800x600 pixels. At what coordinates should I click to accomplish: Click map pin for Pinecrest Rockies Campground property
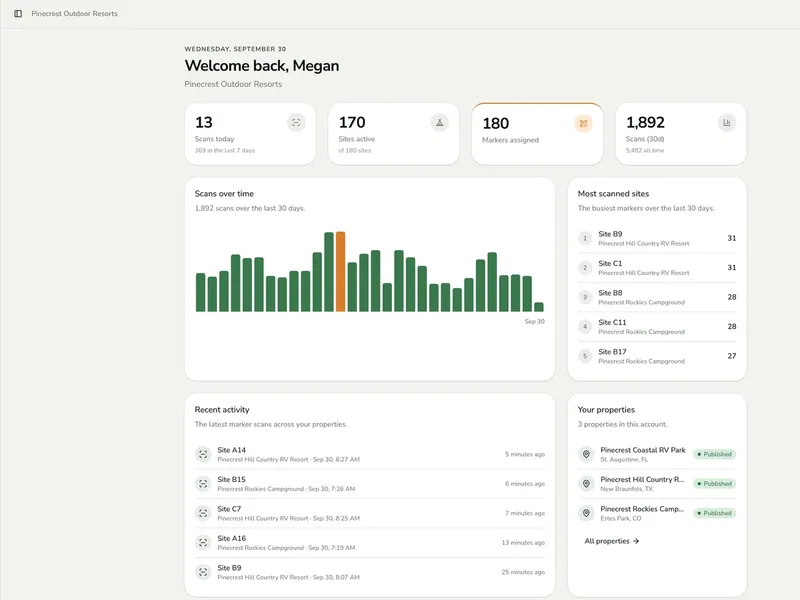(x=586, y=513)
